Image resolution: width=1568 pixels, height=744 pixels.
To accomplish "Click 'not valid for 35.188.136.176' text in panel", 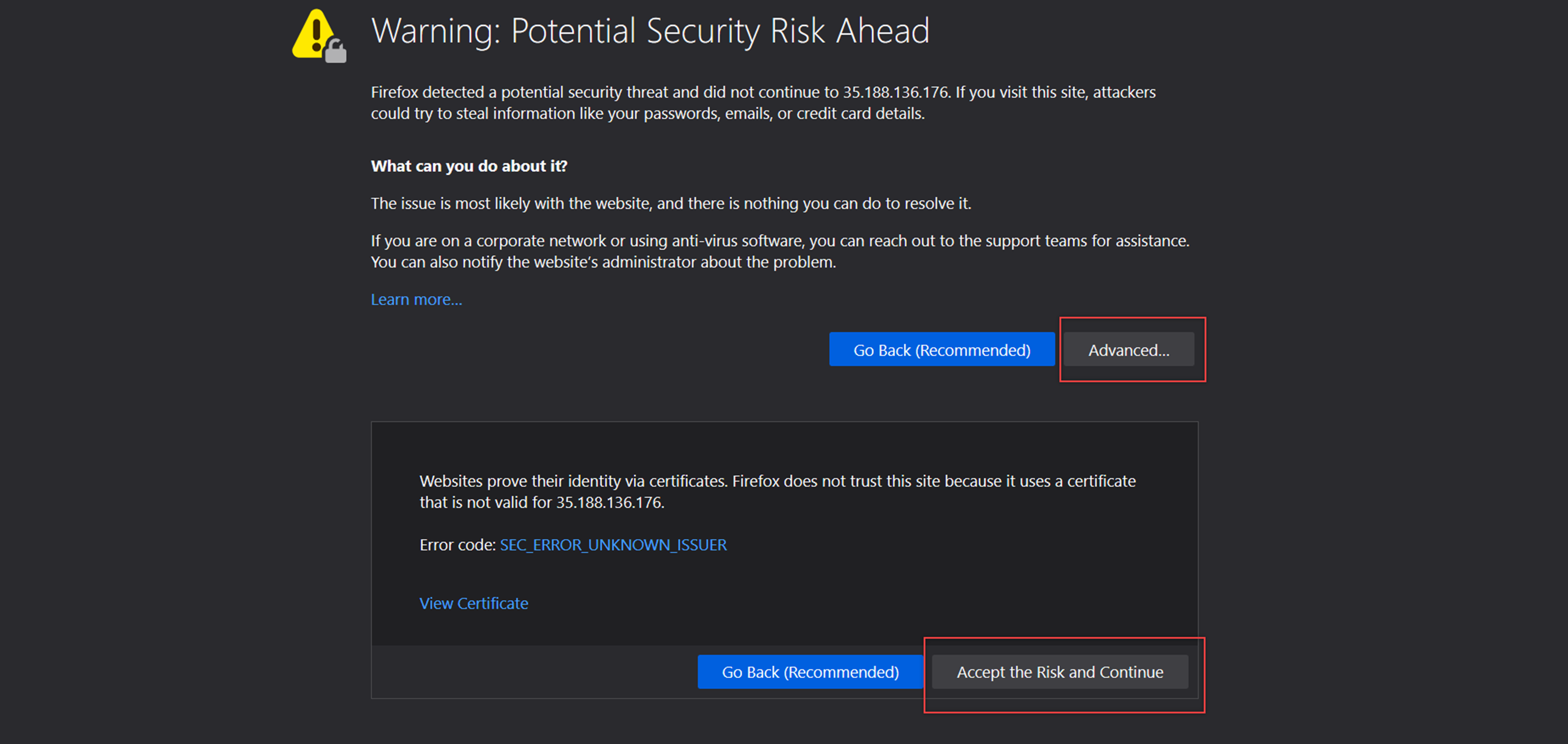I will (565, 503).
